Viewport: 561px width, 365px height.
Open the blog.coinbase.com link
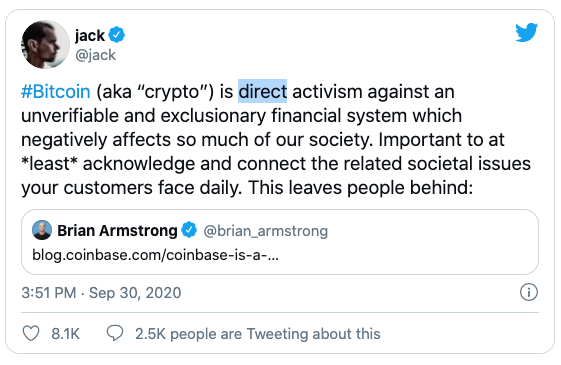[155, 255]
